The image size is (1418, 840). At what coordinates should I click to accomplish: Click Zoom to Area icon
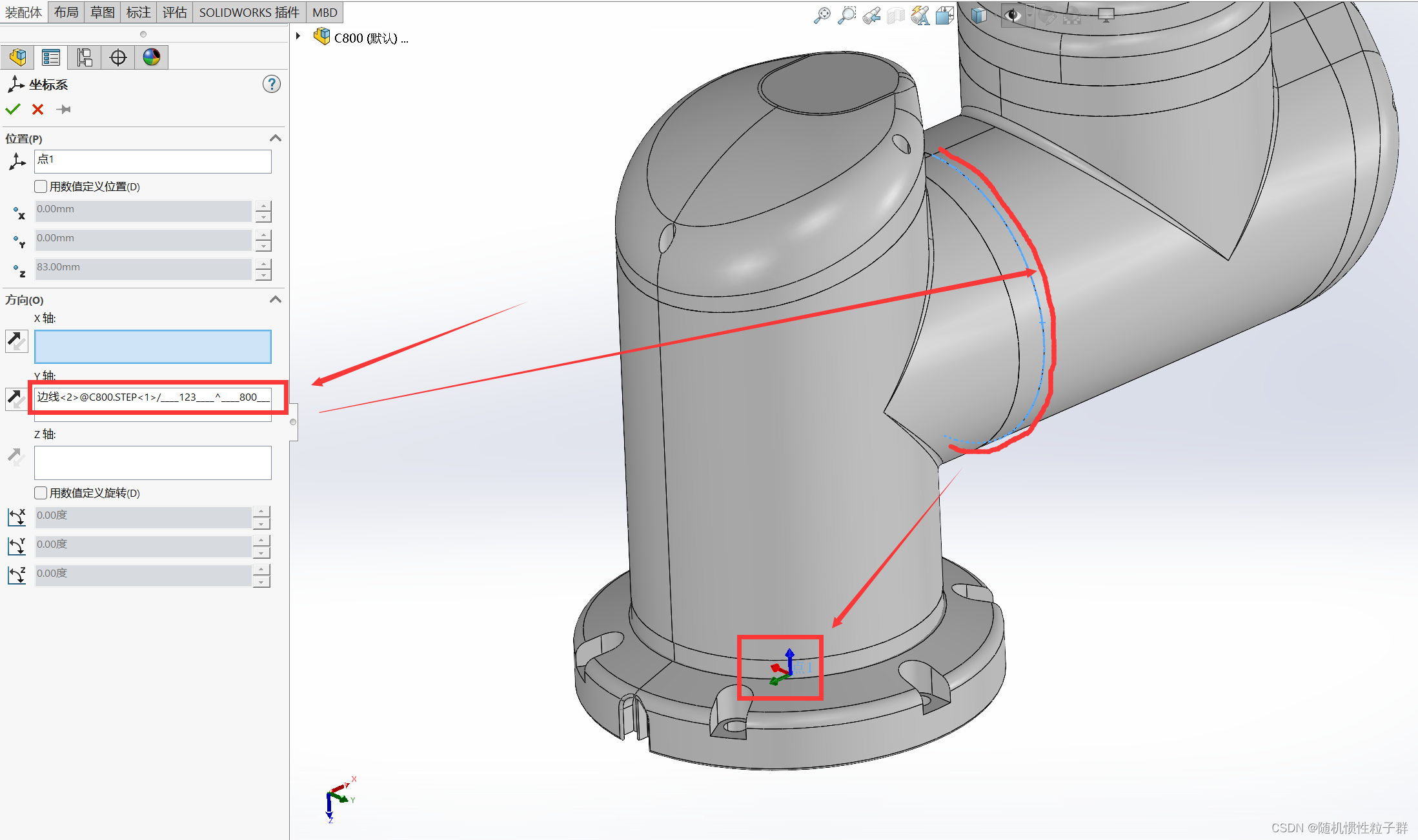pyautogui.click(x=846, y=15)
